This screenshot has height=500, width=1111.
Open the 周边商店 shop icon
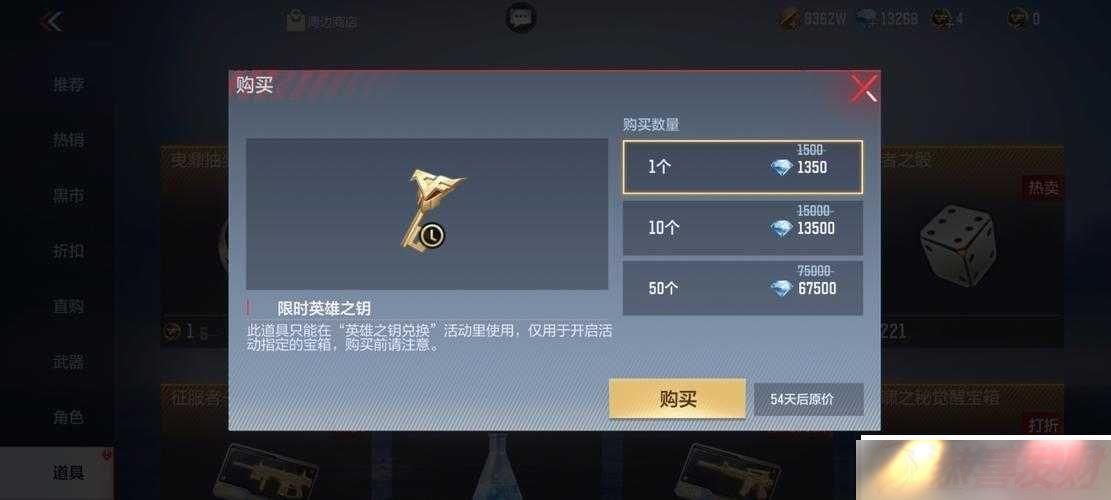point(295,21)
